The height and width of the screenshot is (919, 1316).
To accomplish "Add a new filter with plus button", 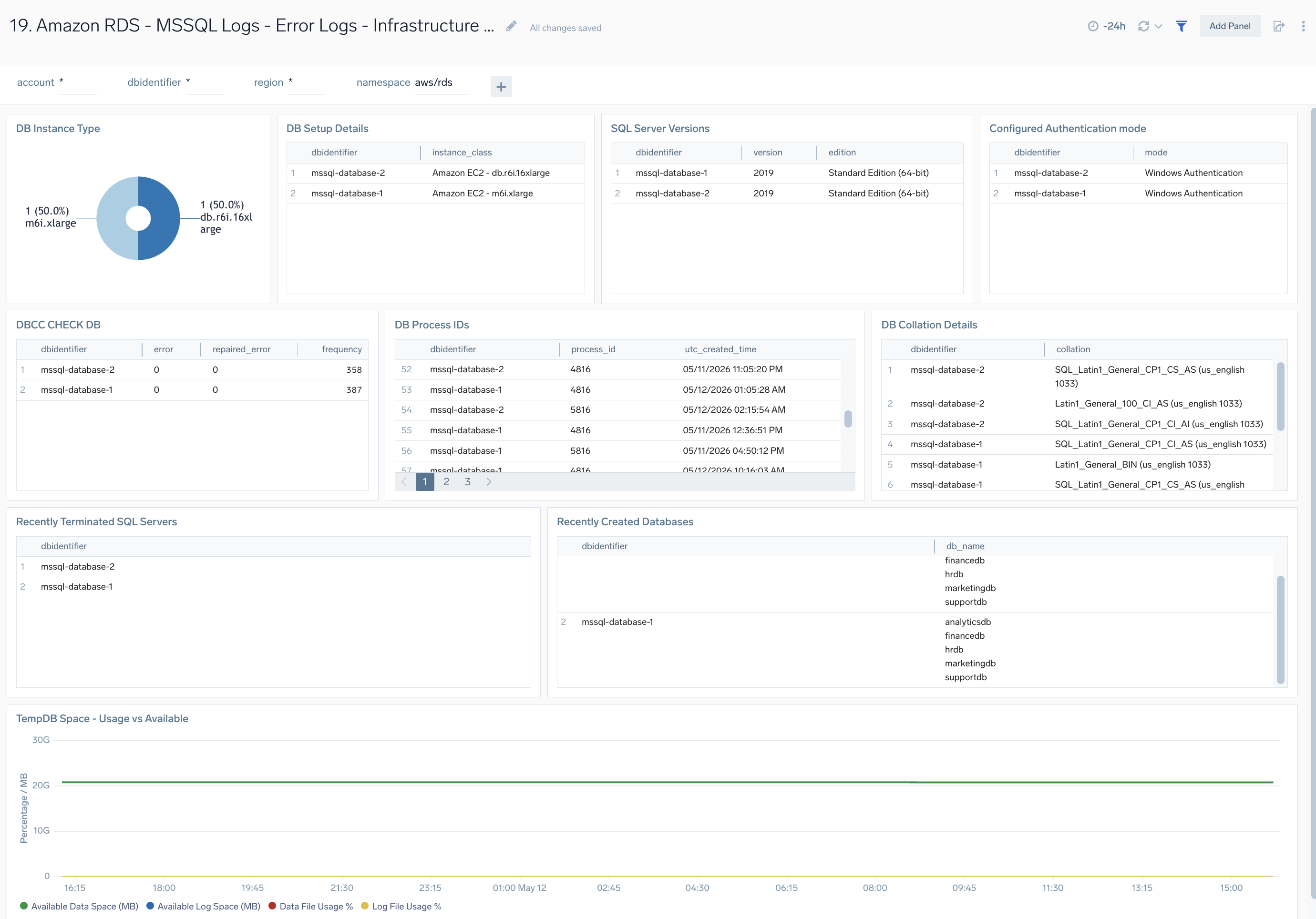I will click(x=501, y=87).
